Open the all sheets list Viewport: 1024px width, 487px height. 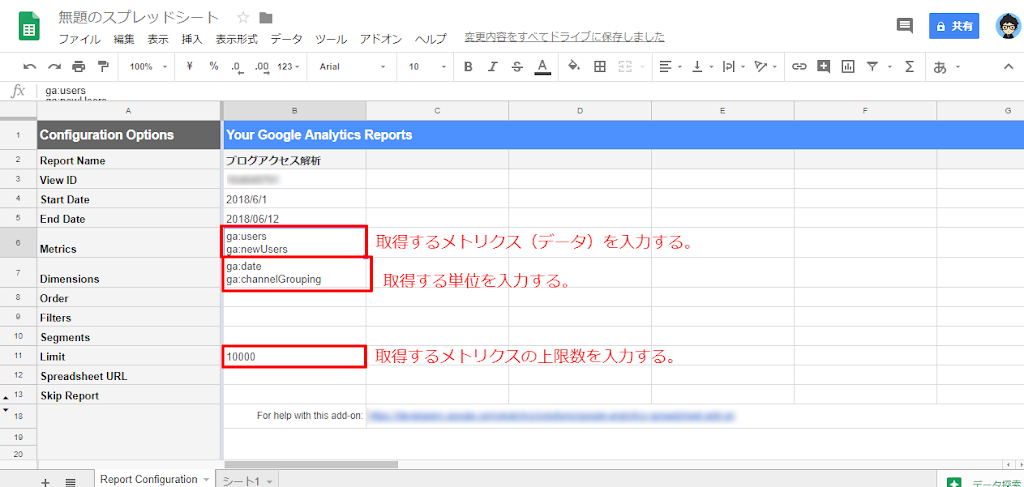(x=71, y=482)
